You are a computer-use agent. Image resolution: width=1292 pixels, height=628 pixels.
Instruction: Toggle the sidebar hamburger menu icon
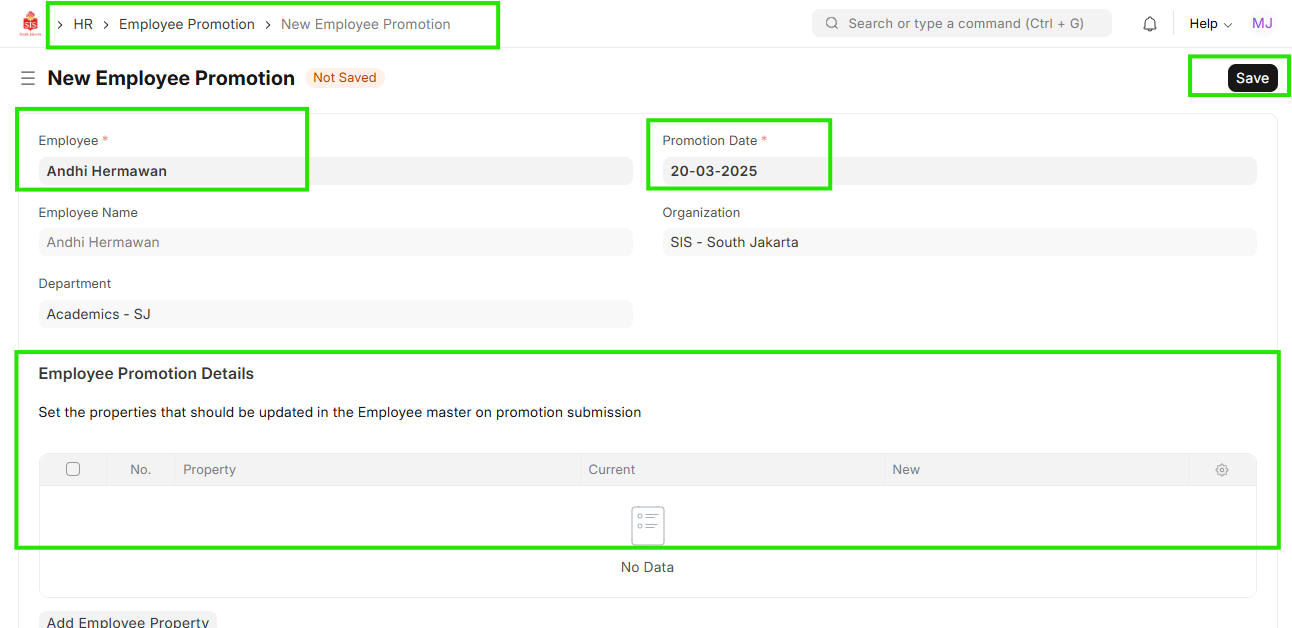pos(28,78)
